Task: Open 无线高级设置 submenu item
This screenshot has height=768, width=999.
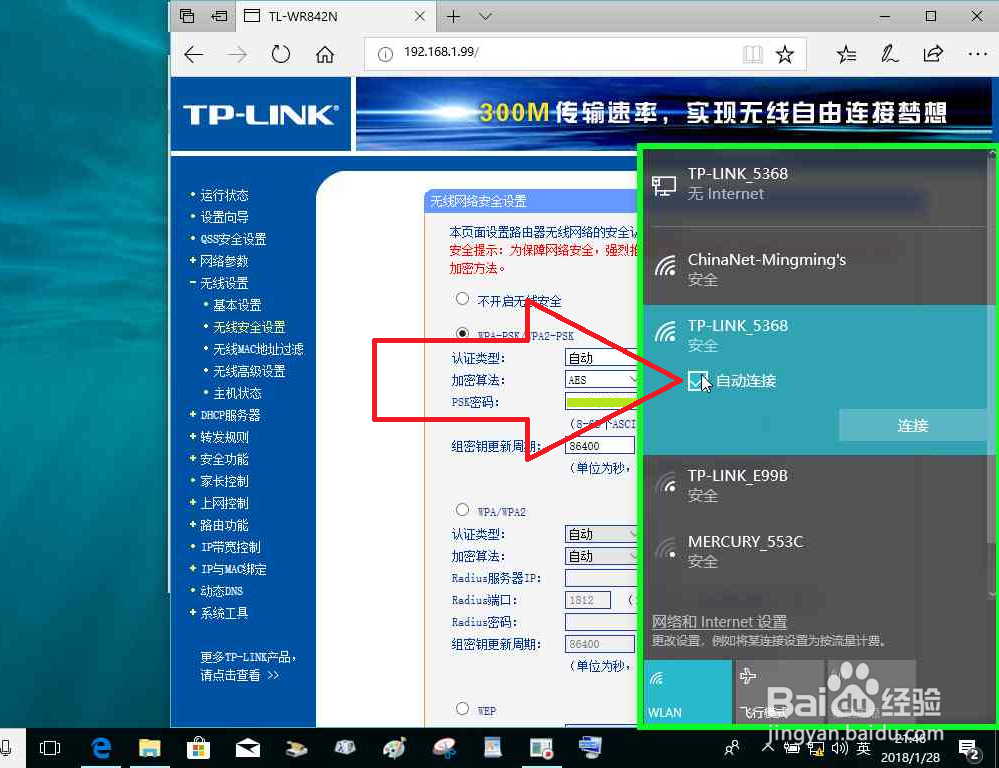Action: tap(249, 371)
